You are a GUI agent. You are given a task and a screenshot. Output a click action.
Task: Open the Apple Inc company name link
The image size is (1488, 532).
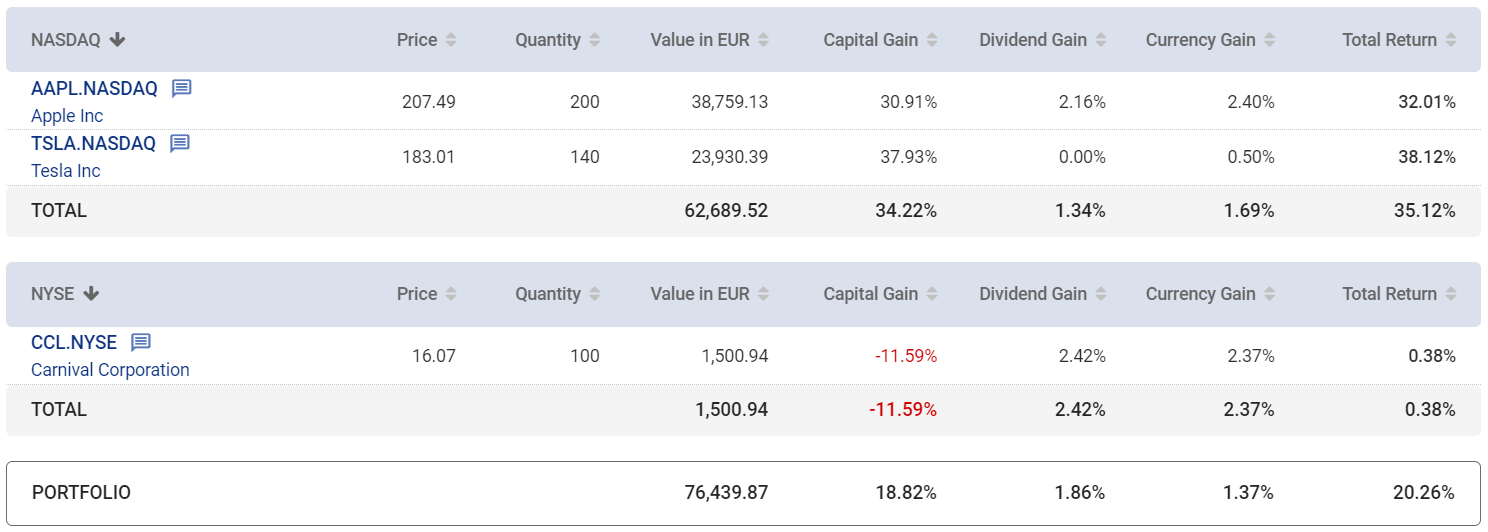67,116
